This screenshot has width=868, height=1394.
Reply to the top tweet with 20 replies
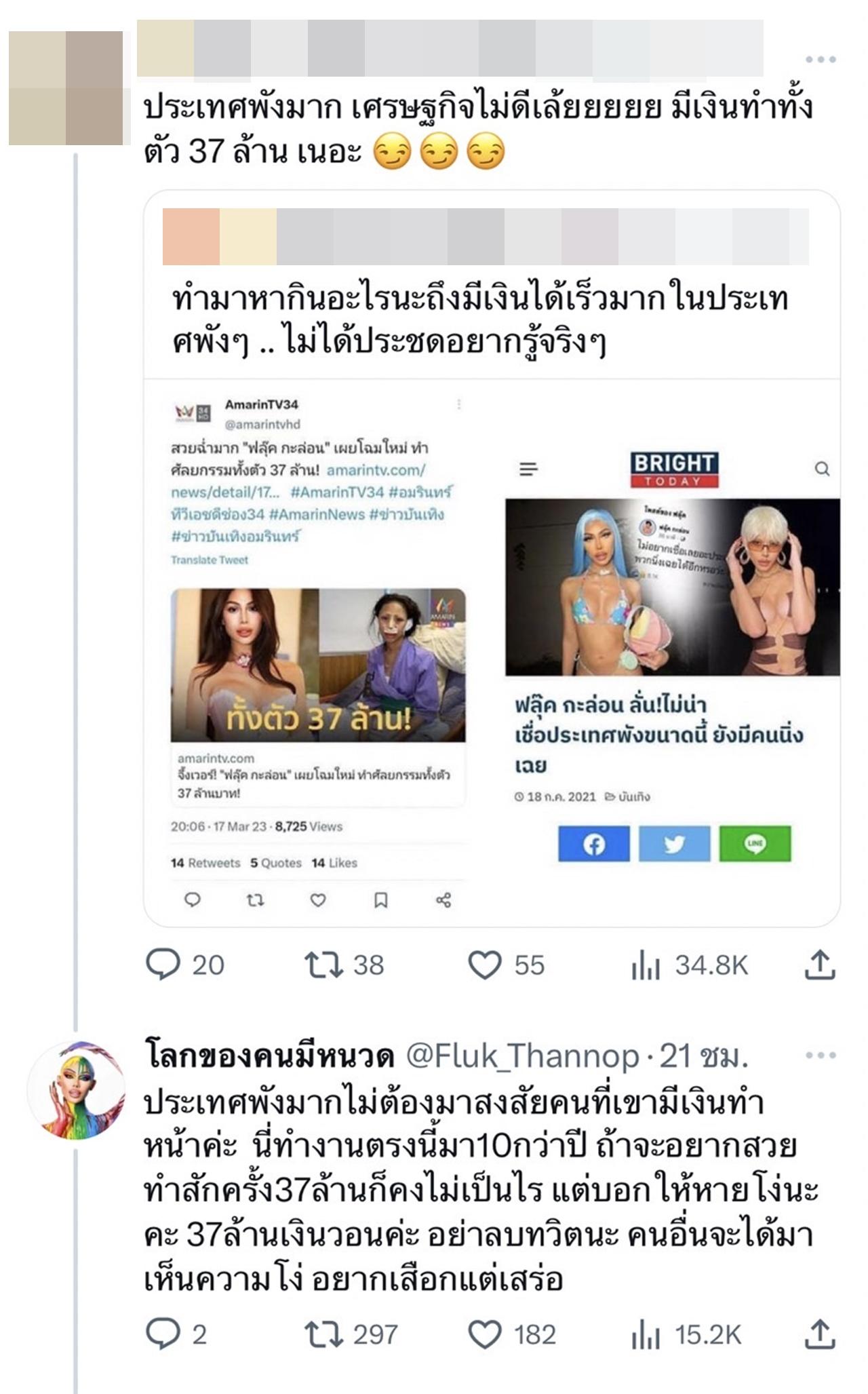tap(184, 965)
